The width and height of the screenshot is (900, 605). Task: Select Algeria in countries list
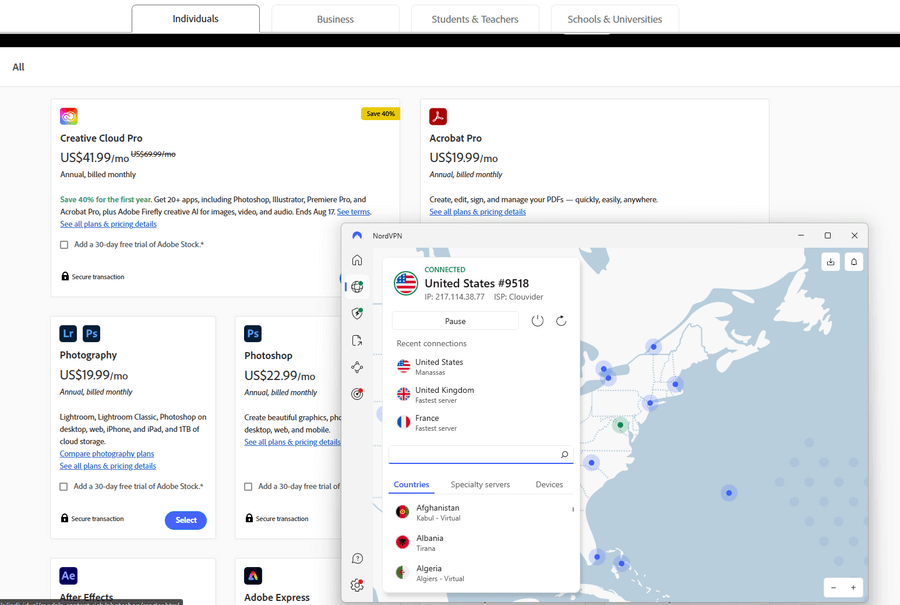point(481,573)
